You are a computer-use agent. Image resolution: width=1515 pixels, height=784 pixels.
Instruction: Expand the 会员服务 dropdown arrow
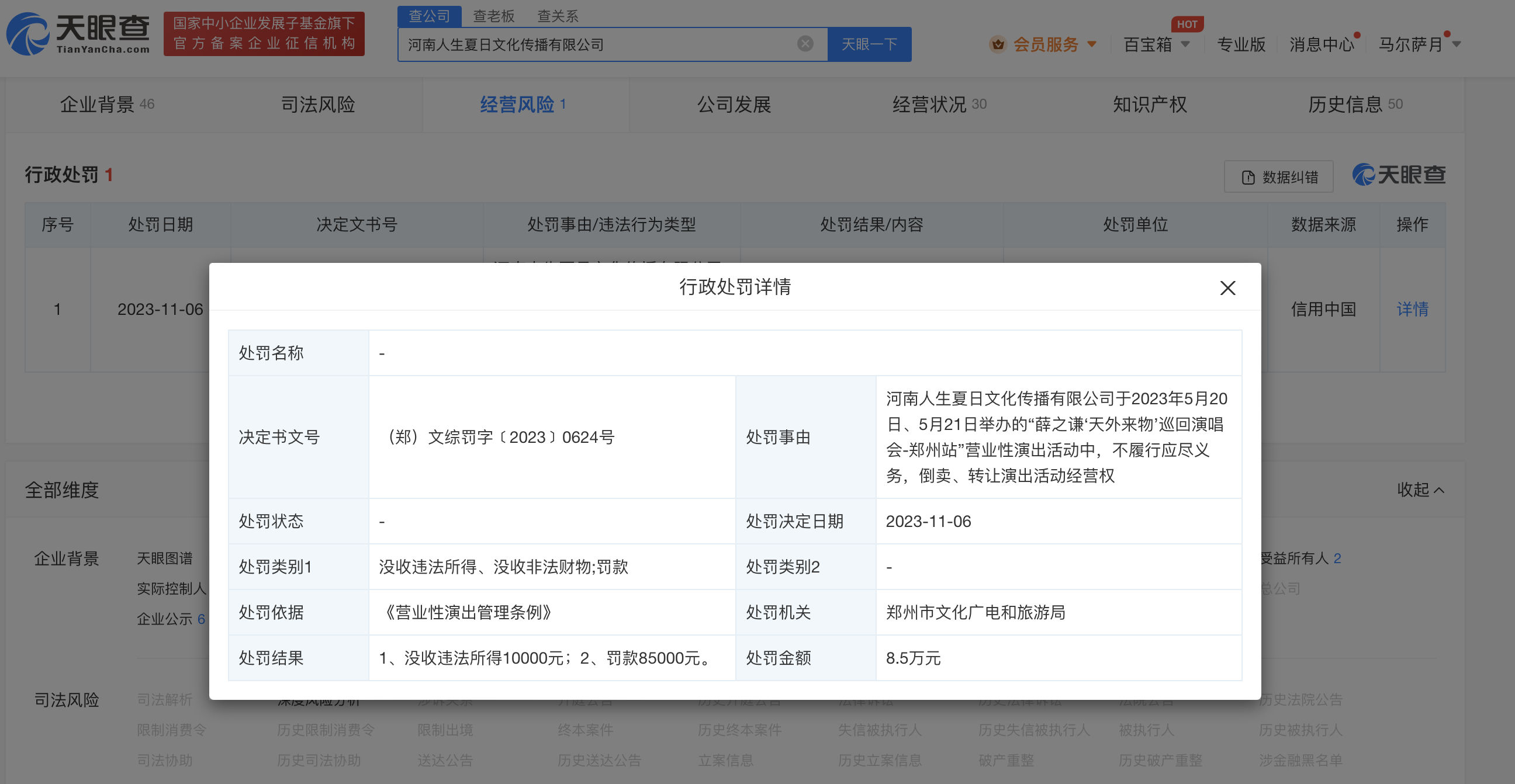pyautogui.click(x=1092, y=44)
